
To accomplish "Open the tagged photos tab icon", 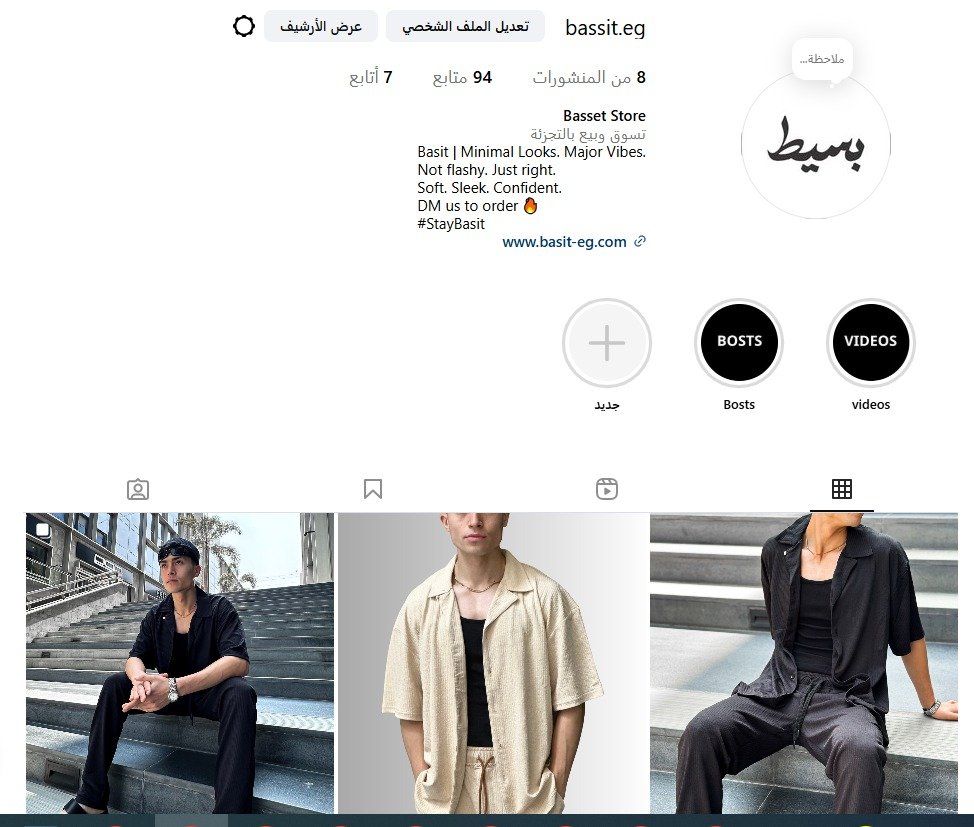I will tap(138, 489).
